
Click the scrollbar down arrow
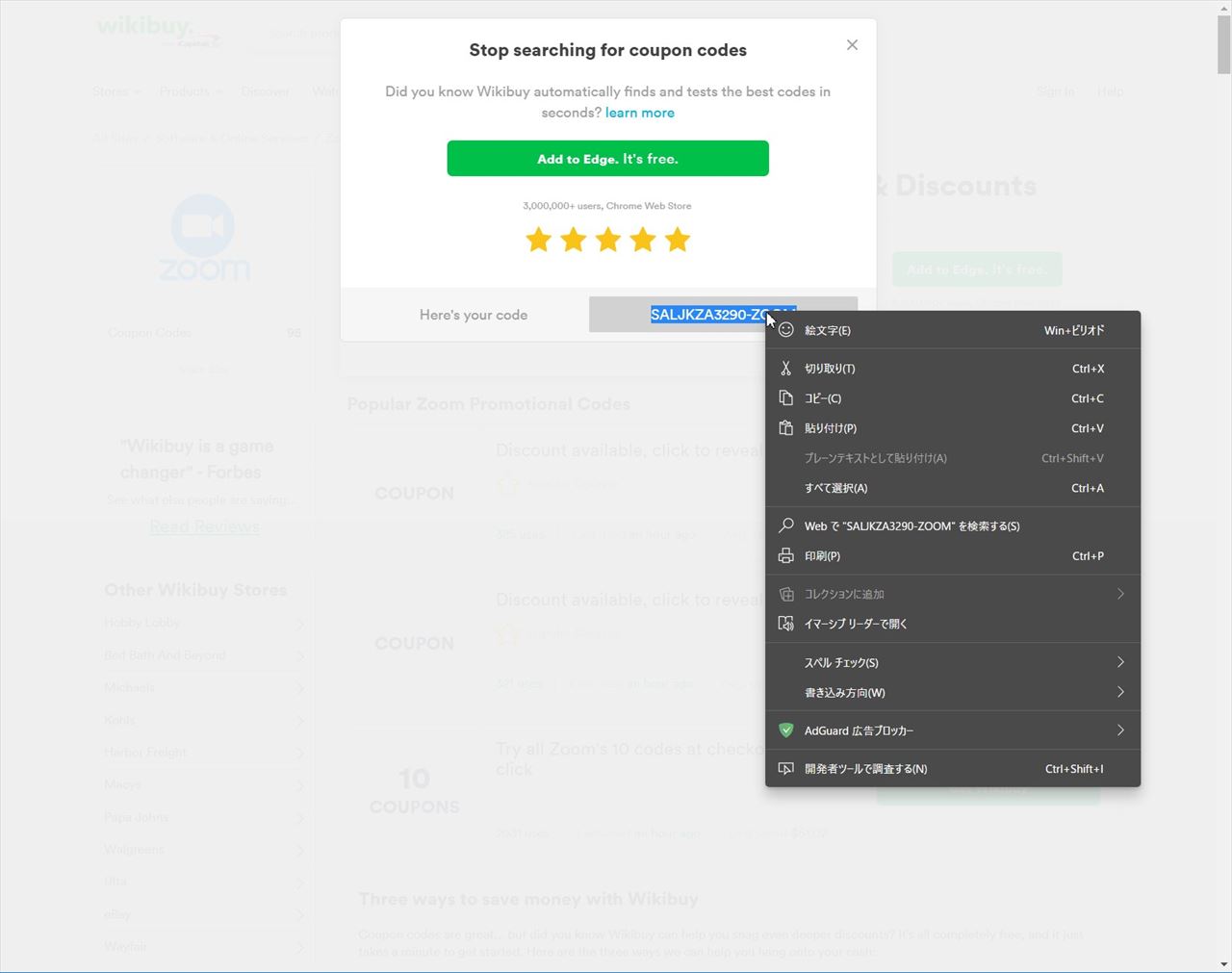(1223, 964)
